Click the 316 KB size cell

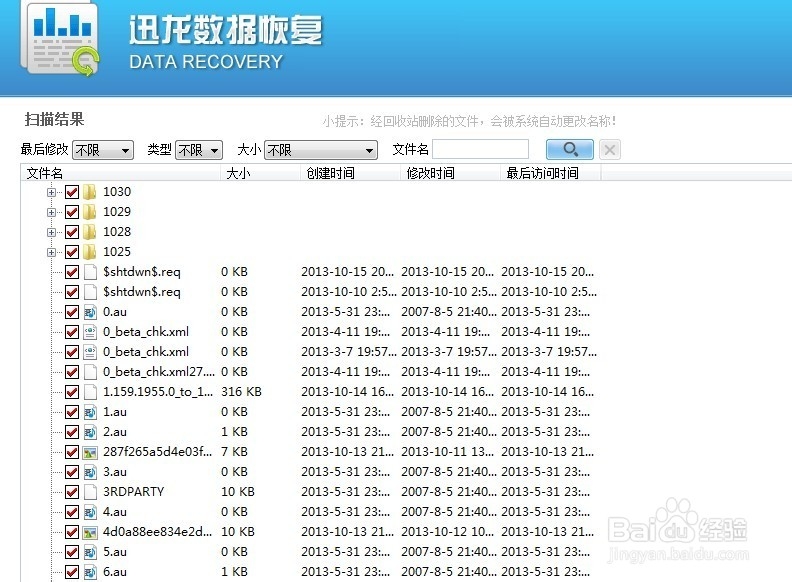click(x=241, y=392)
